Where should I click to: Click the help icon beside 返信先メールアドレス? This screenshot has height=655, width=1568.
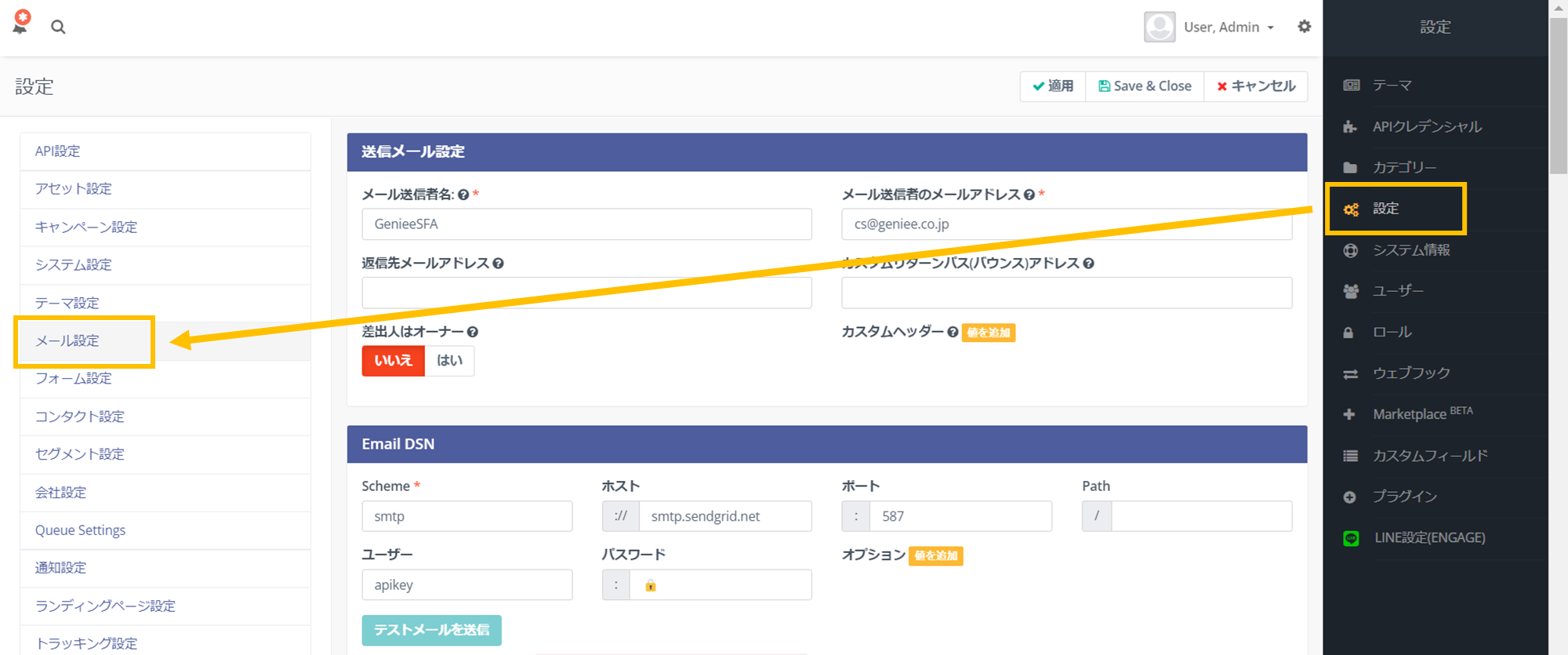click(x=498, y=264)
